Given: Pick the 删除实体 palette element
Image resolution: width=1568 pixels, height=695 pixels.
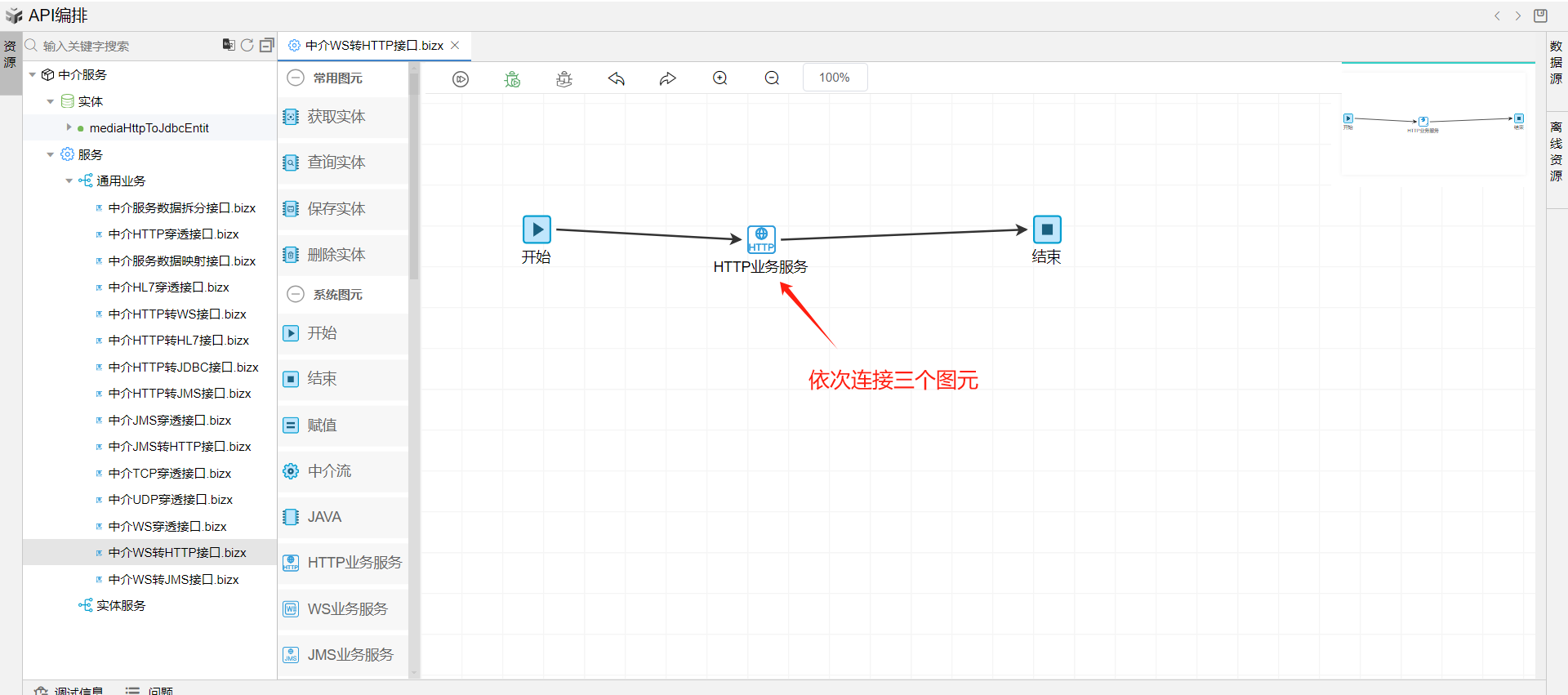Looking at the screenshot, I should point(343,255).
